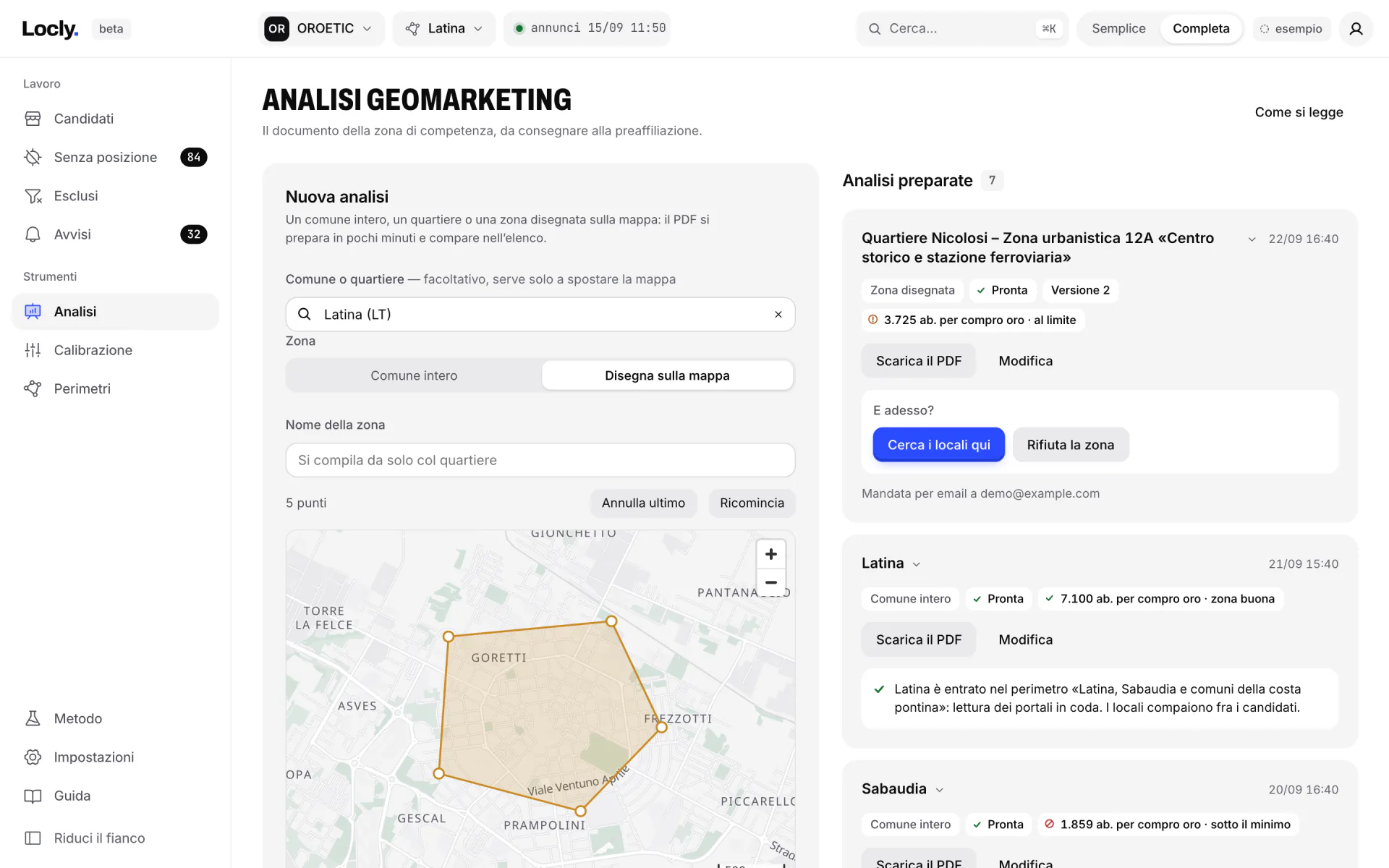Expand the Latina analysis card chevron
Image resolution: width=1389 pixels, height=868 pixels.
coord(917,564)
